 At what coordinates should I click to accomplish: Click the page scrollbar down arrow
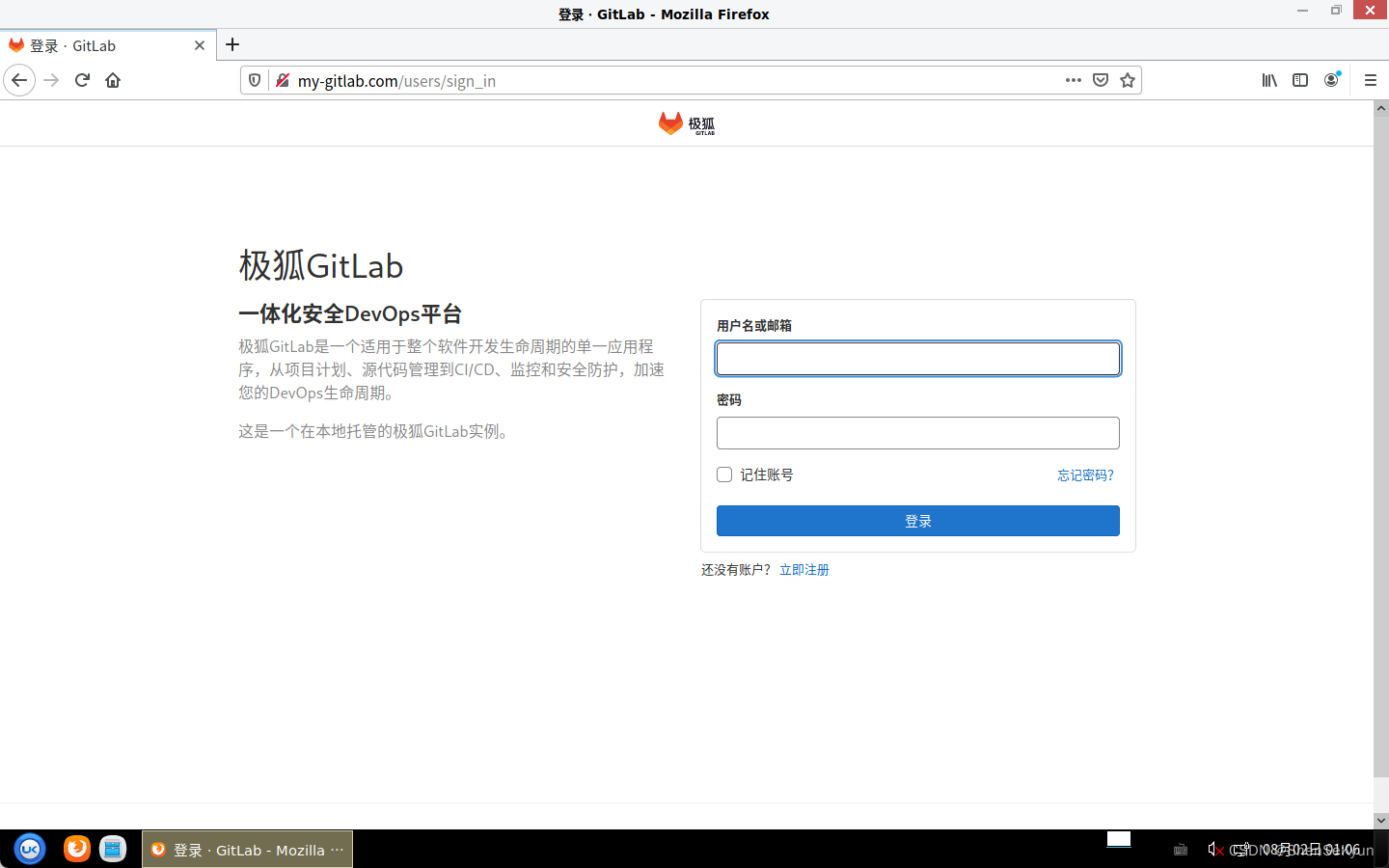tap(1381, 820)
